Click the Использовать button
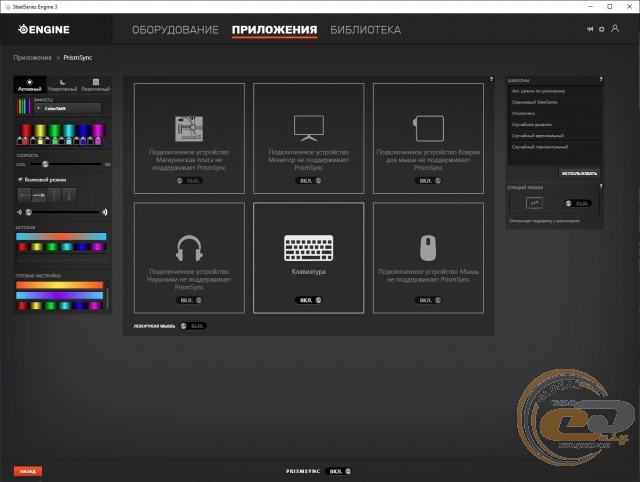640x482 pixels. click(579, 173)
